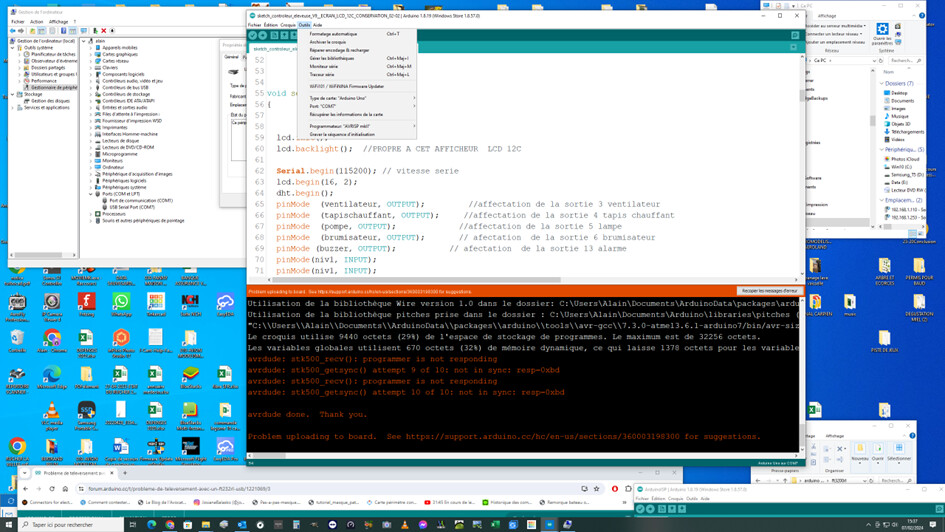
Task: Open the tab dropdown arrow in Arduino tab bar
Action: point(794,47)
